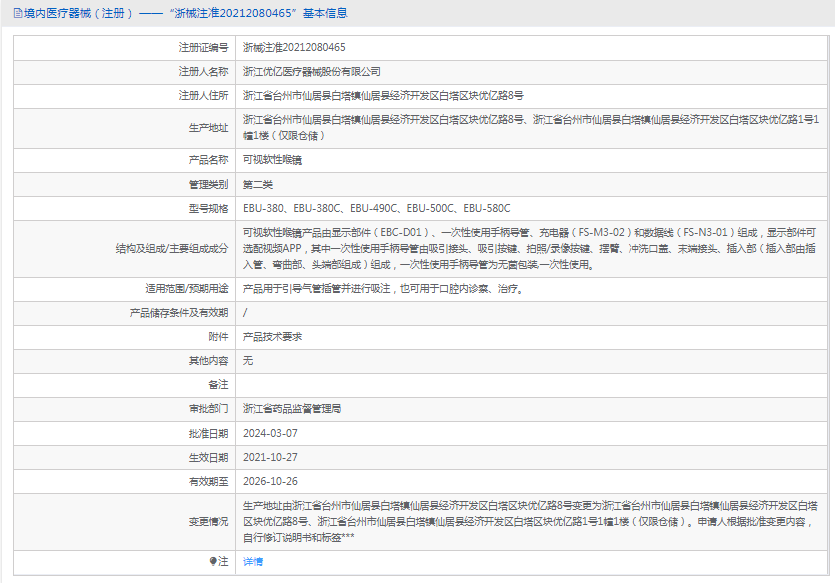Click the 生效日期 label
Screen dimensions: 835x583
(208, 457)
